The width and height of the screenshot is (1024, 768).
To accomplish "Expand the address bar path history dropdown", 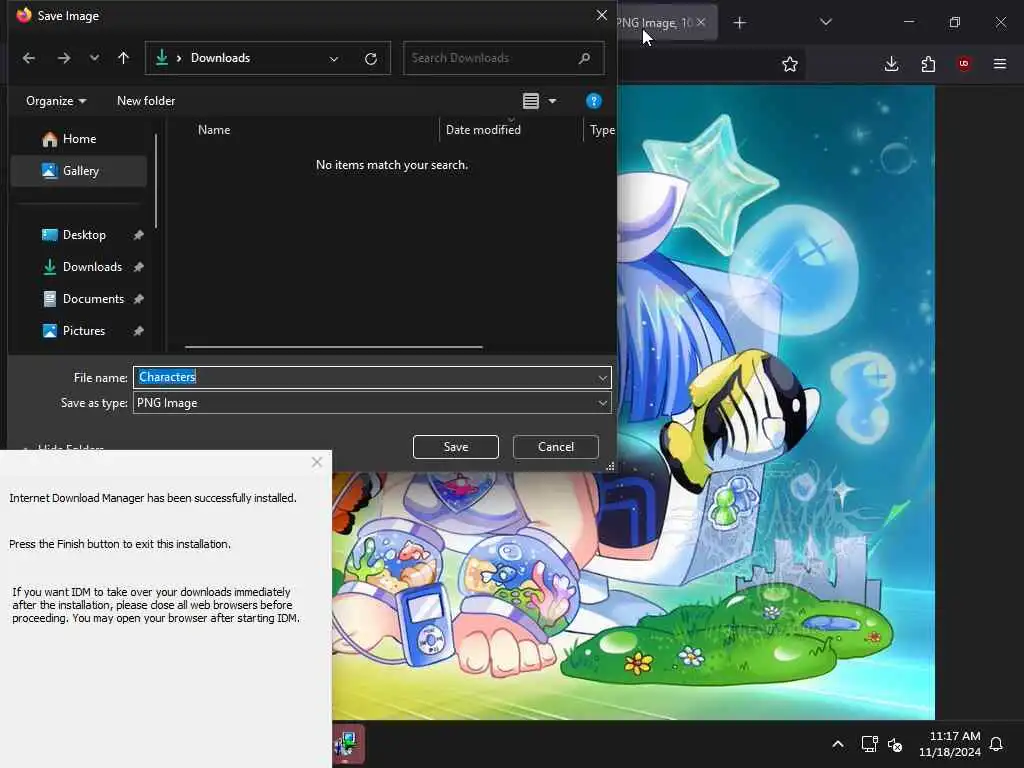I will coord(334,59).
